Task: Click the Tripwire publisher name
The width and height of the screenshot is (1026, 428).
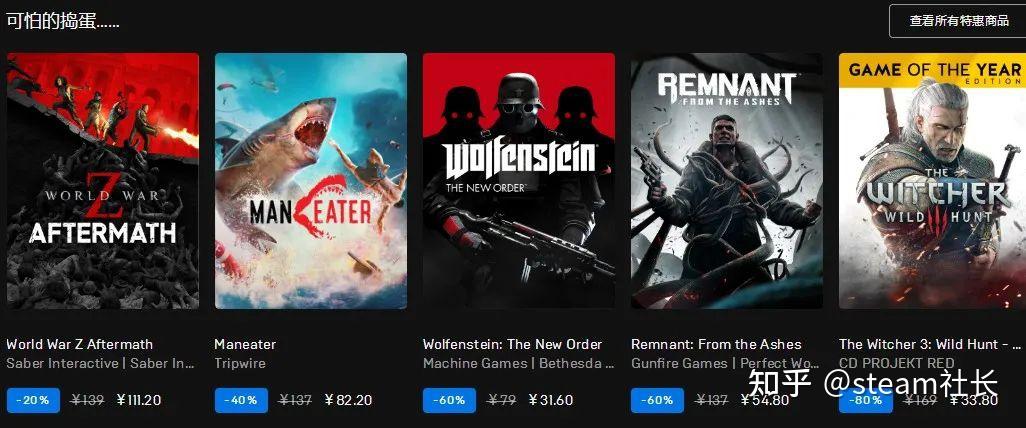Action: [x=240, y=363]
